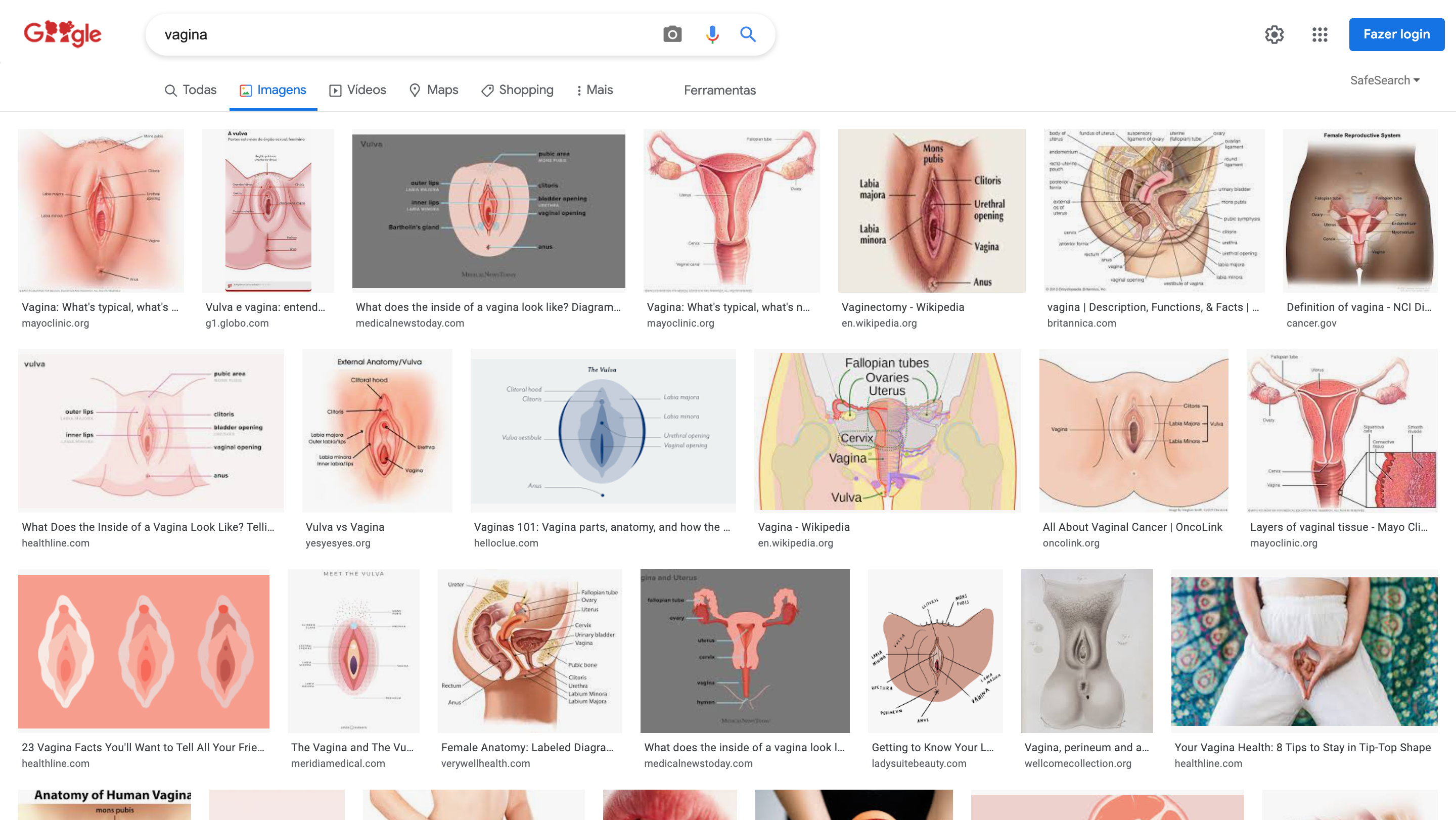This screenshot has height=820, width=1456.
Task: Open the britannica.com source link
Action: click(1081, 323)
